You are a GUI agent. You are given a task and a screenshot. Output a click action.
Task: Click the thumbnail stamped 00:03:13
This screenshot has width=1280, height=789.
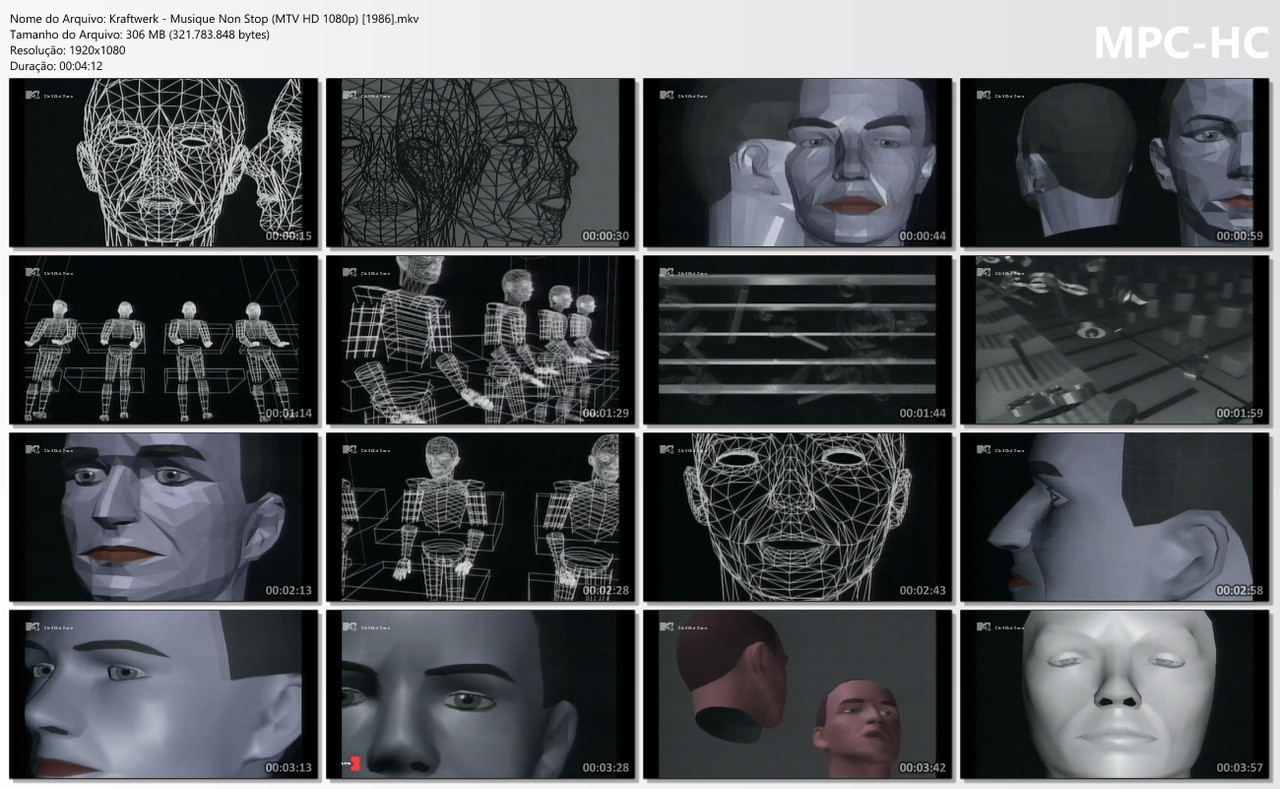pyautogui.click(x=163, y=694)
